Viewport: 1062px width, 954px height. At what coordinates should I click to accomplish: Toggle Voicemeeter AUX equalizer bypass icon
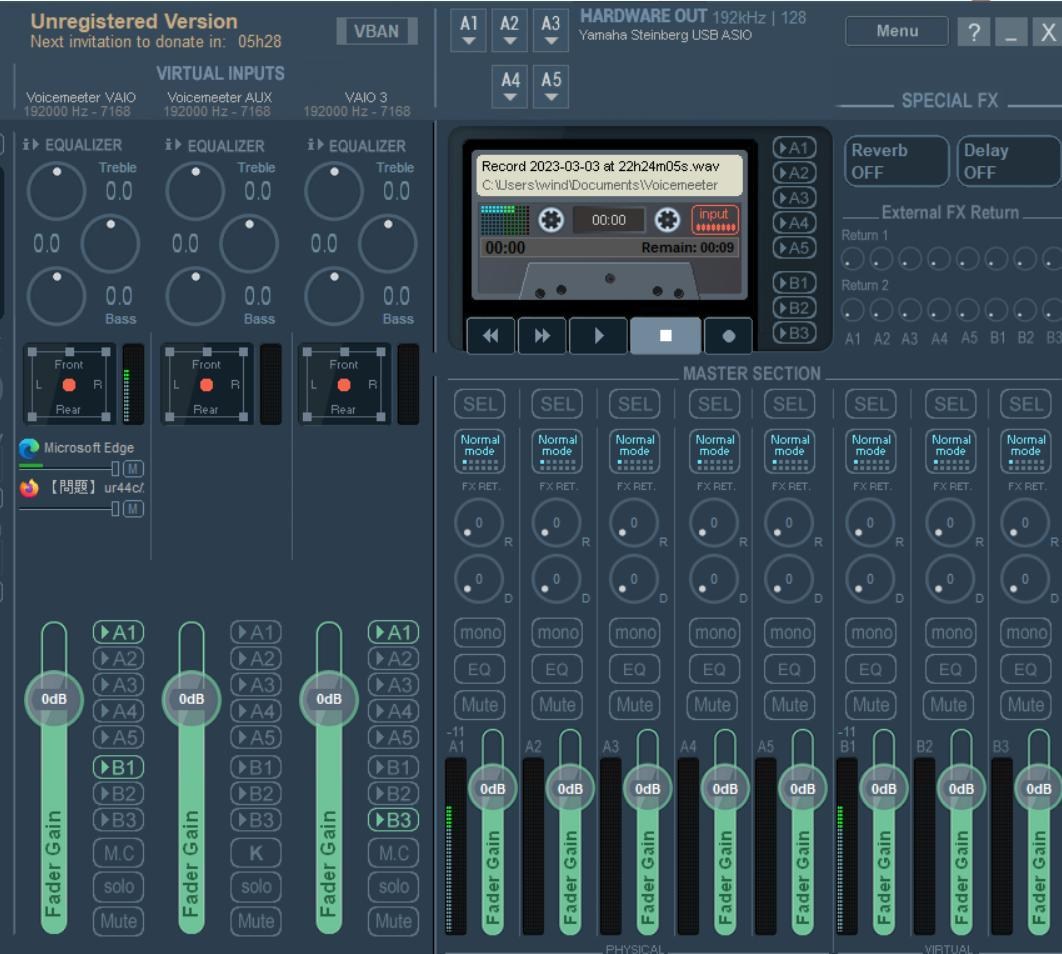(x=173, y=145)
